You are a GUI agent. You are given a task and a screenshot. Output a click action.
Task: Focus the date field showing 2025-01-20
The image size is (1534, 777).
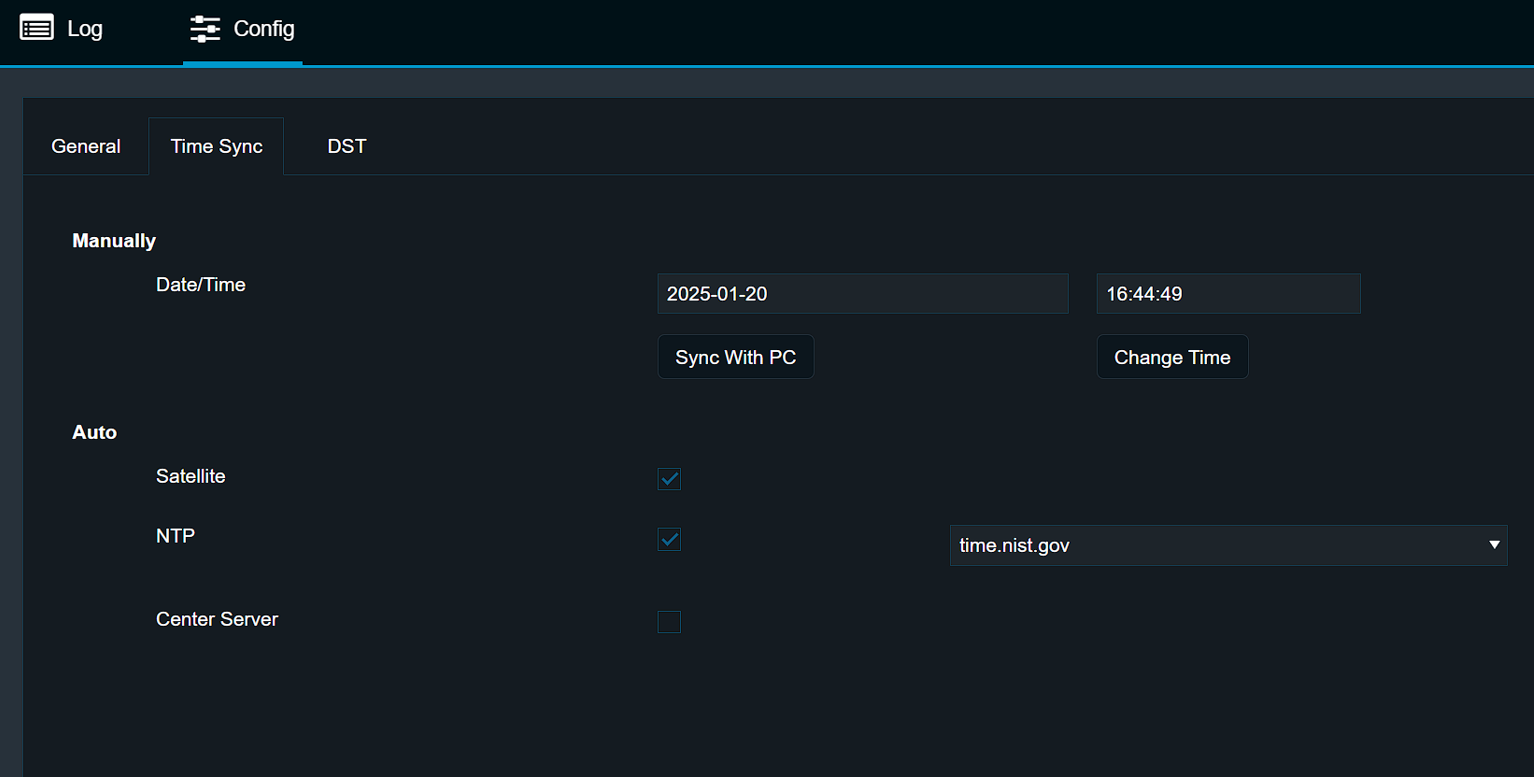862,294
